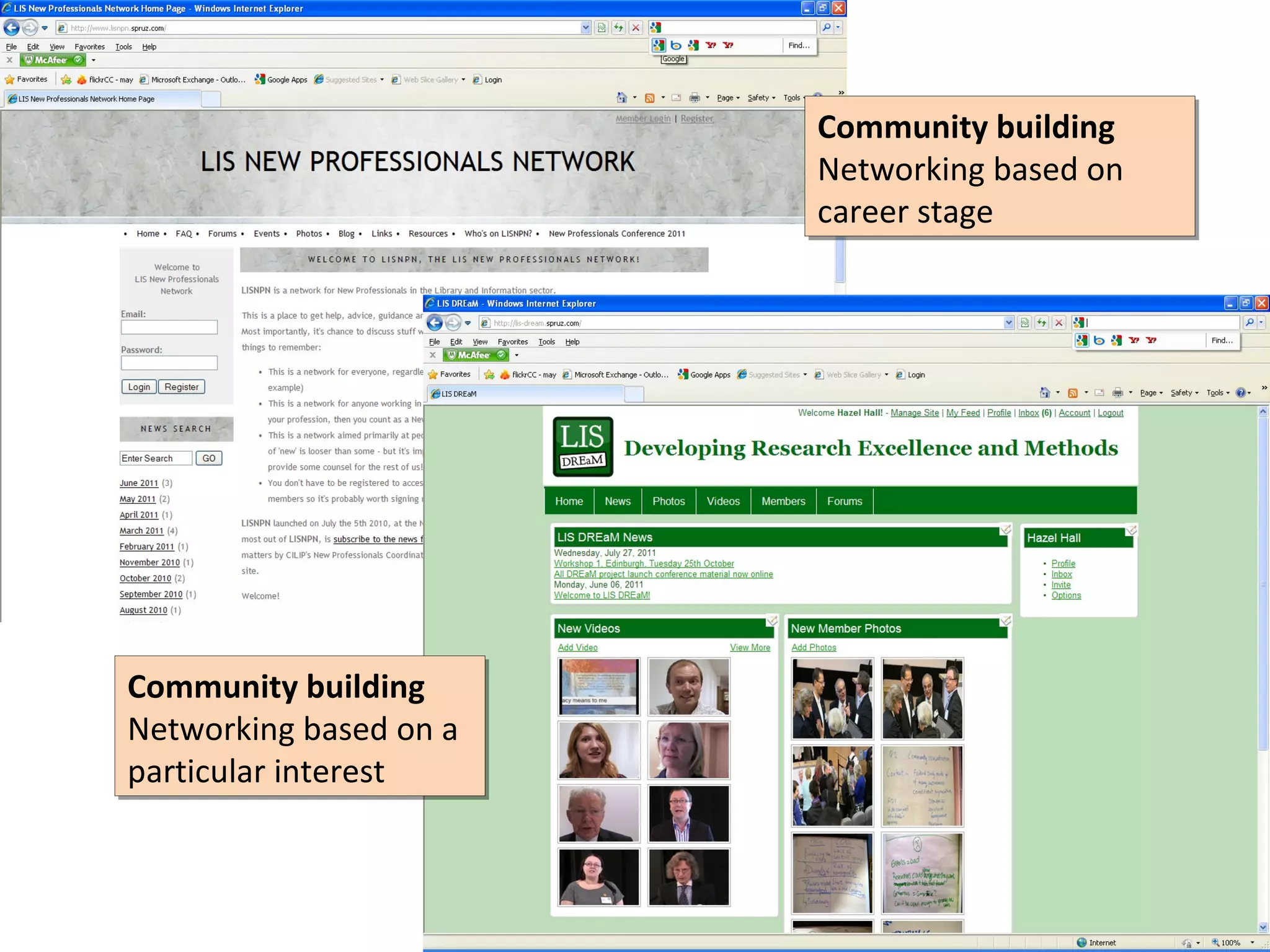
Task: Click Stop icon in LIS DREaM window
Action: [1059, 323]
